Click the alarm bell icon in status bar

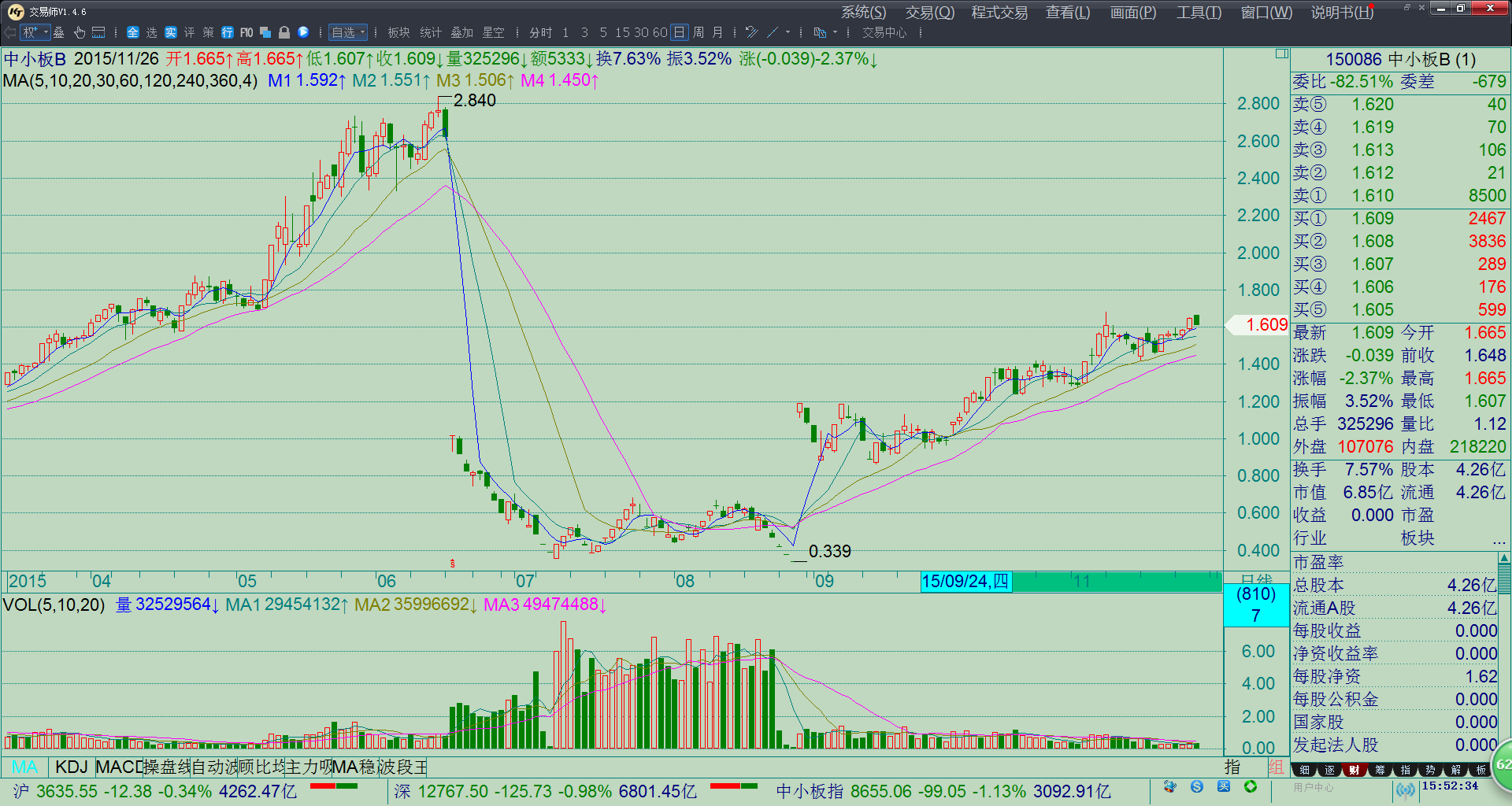click(x=1169, y=787)
